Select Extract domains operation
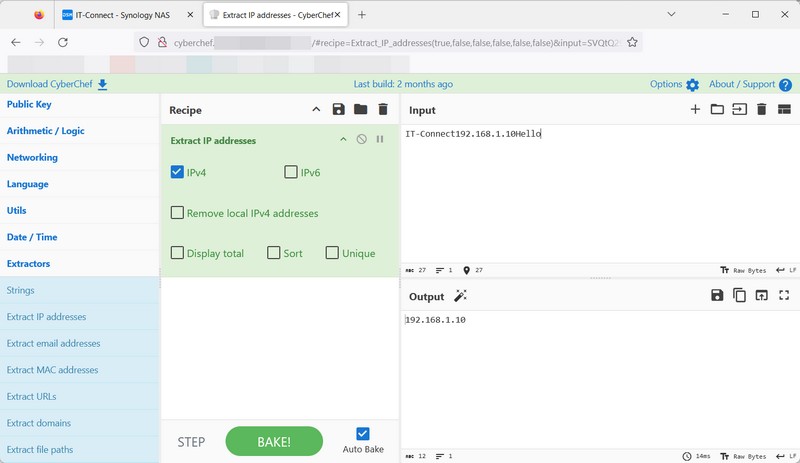800x463 pixels. (80, 423)
